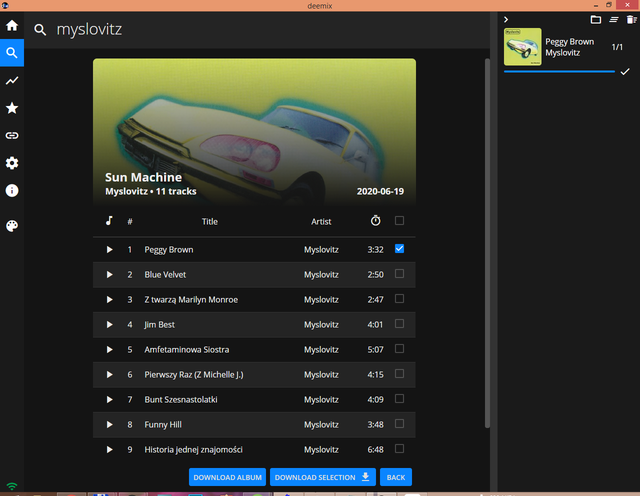Play preview of Historia jednej znajomości
640x496 pixels.
109,449
